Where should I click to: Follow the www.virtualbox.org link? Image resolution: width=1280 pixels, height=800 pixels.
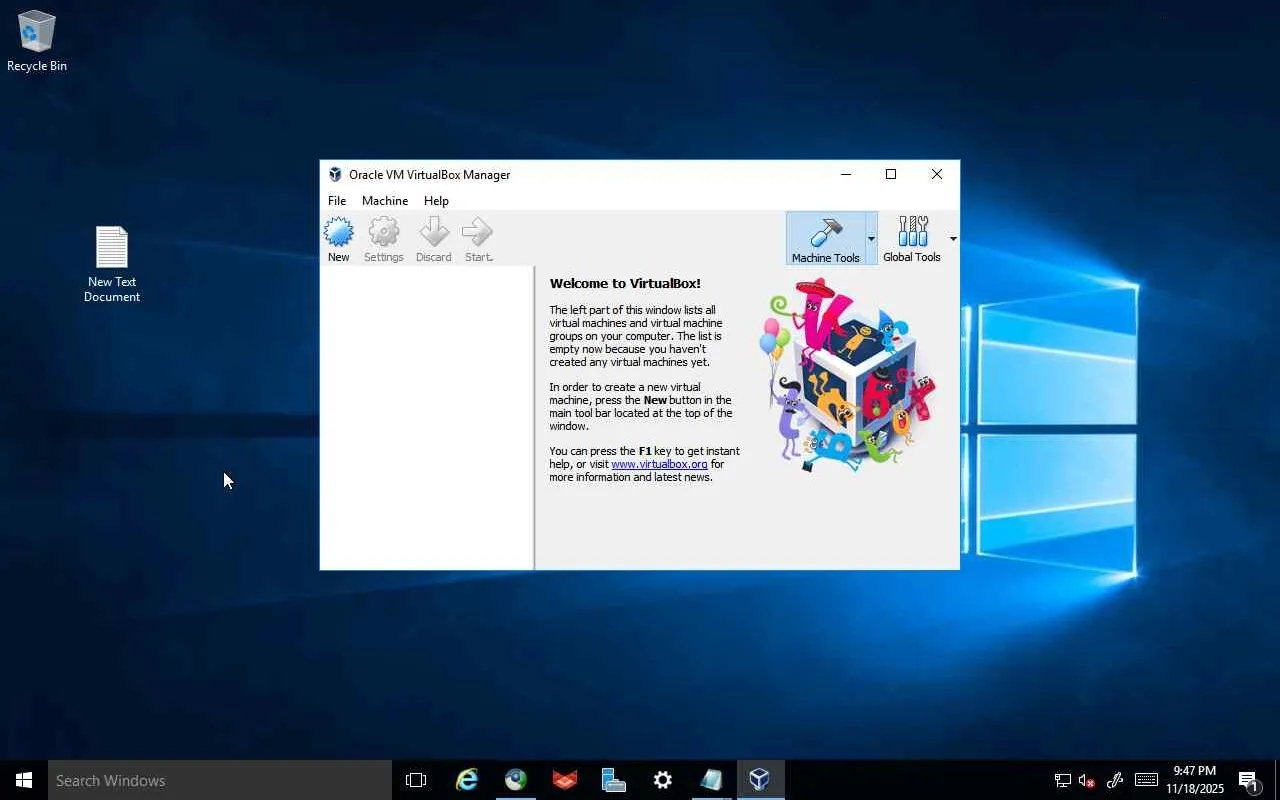coord(659,464)
